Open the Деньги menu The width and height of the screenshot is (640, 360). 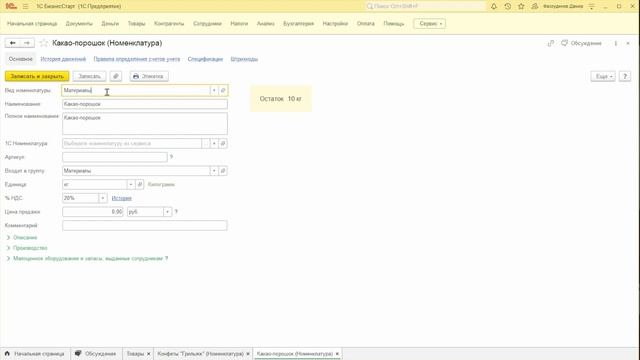pyautogui.click(x=110, y=24)
